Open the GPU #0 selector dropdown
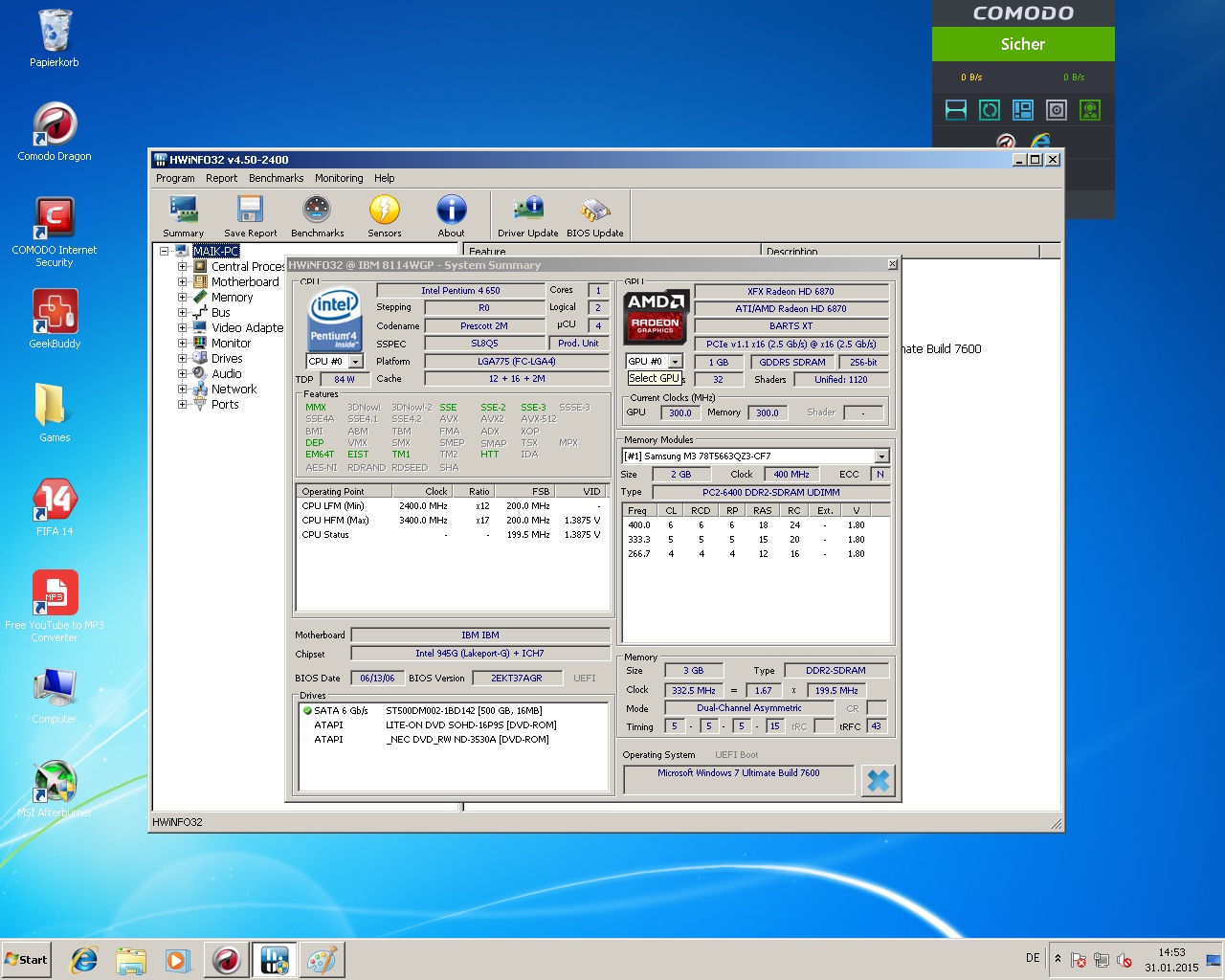 676,362
